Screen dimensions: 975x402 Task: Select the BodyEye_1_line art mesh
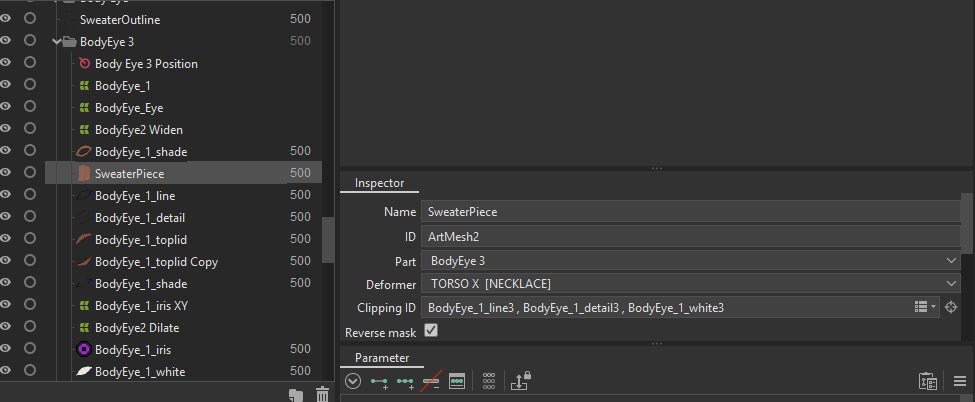tap(184, 195)
